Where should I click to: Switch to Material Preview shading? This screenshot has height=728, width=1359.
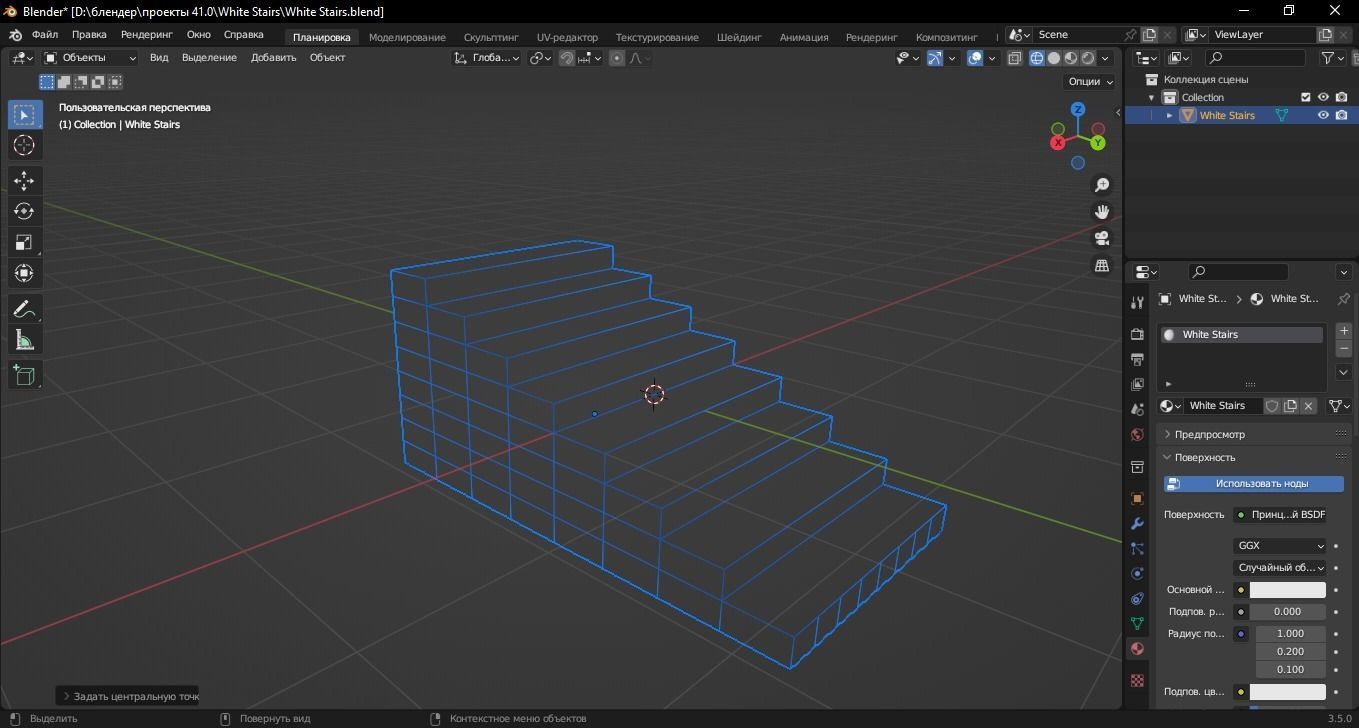point(1071,58)
